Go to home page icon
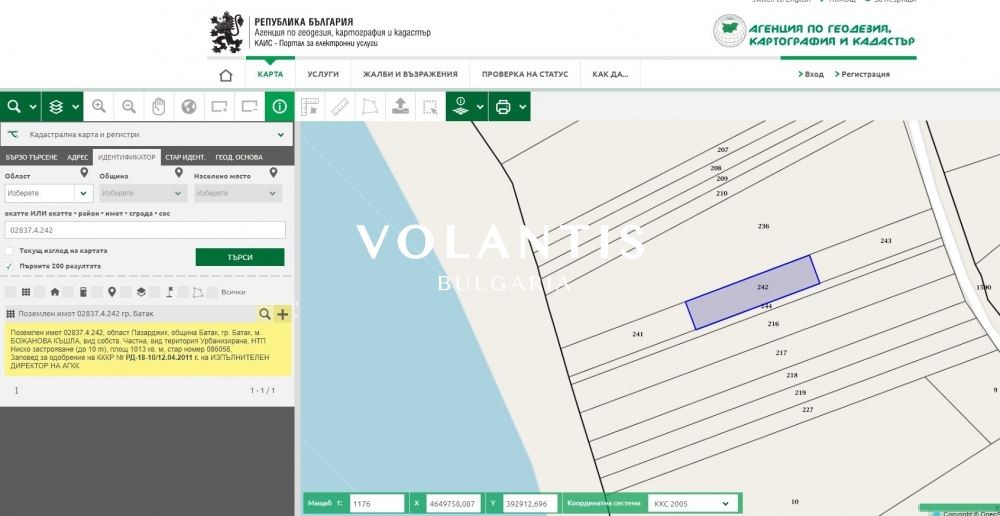The image size is (1000, 516). click(x=226, y=75)
